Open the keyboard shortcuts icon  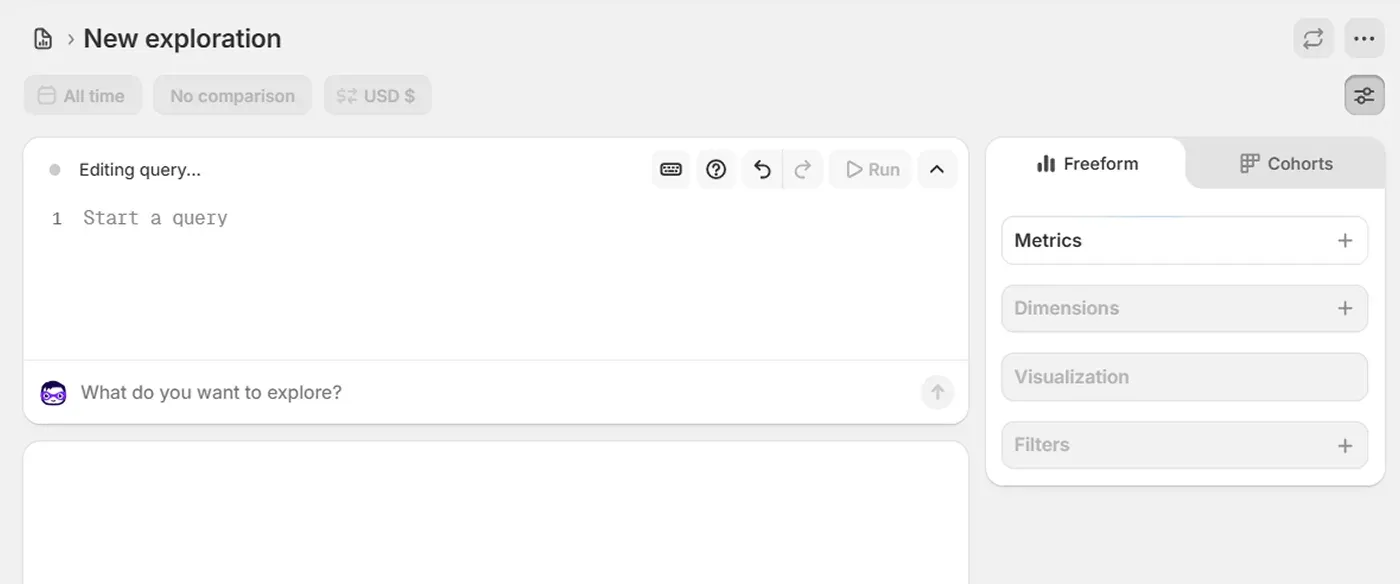coord(671,170)
